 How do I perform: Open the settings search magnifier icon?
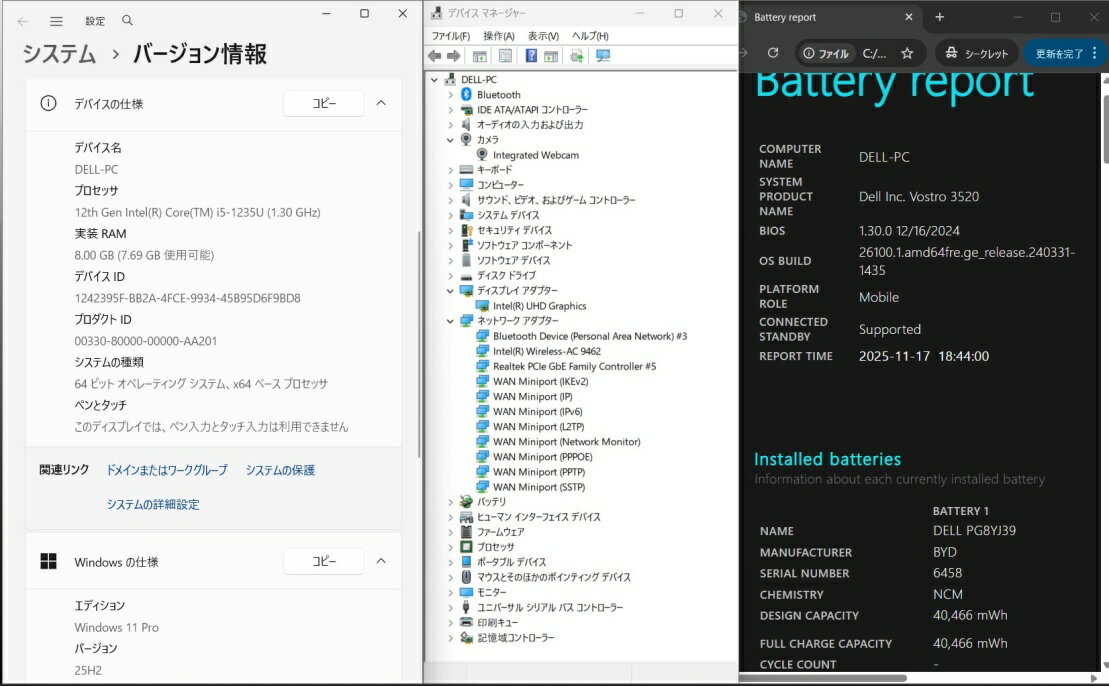point(127,21)
